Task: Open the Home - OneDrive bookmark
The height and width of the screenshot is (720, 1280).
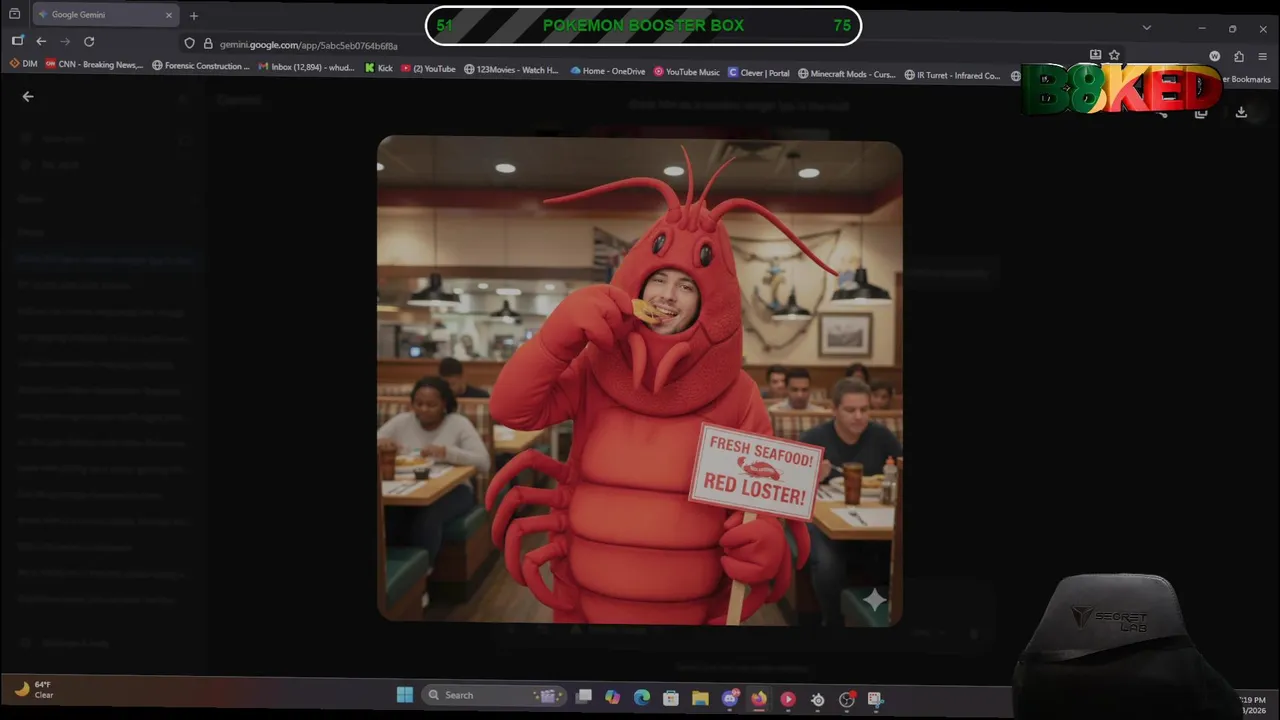Action: pyautogui.click(x=607, y=71)
